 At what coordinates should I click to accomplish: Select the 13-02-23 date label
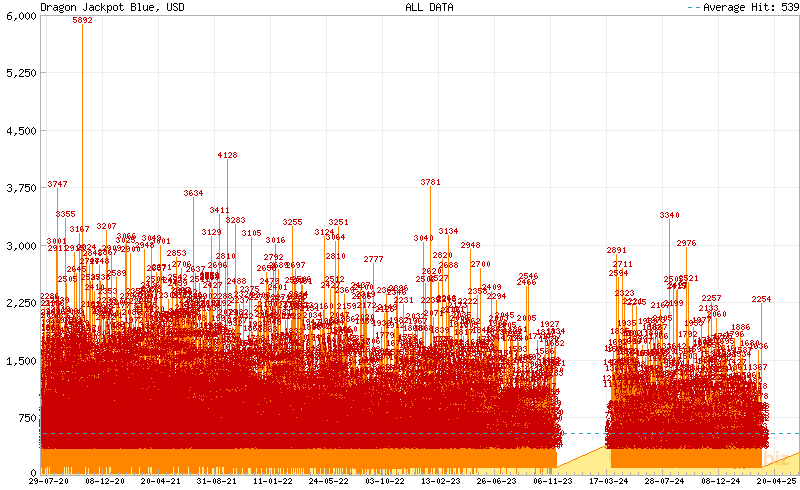[440, 480]
